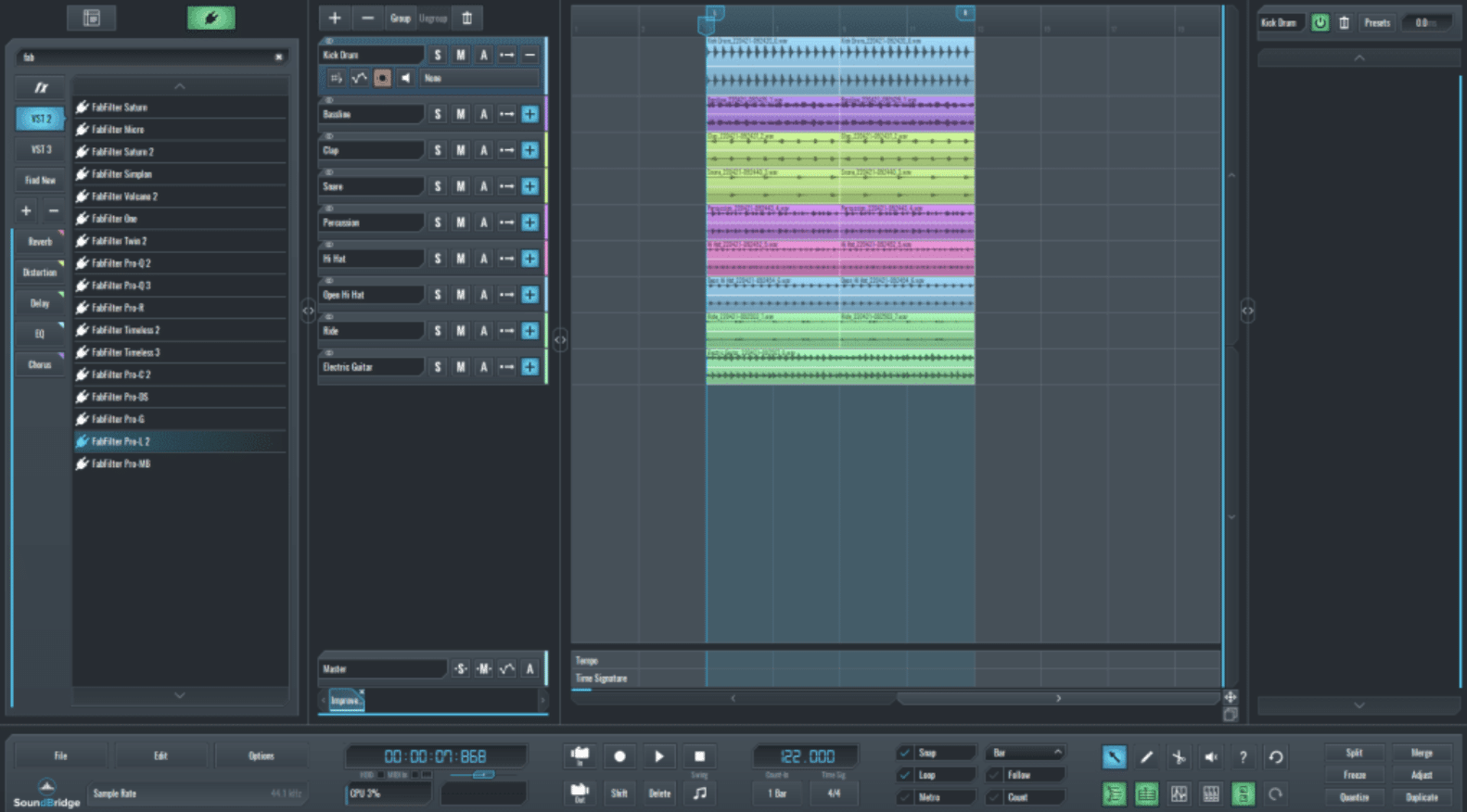Toggle Kick Drum input monitoring speaker
The height and width of the screenshot is (812, 1467).
(x=405, y=78)
